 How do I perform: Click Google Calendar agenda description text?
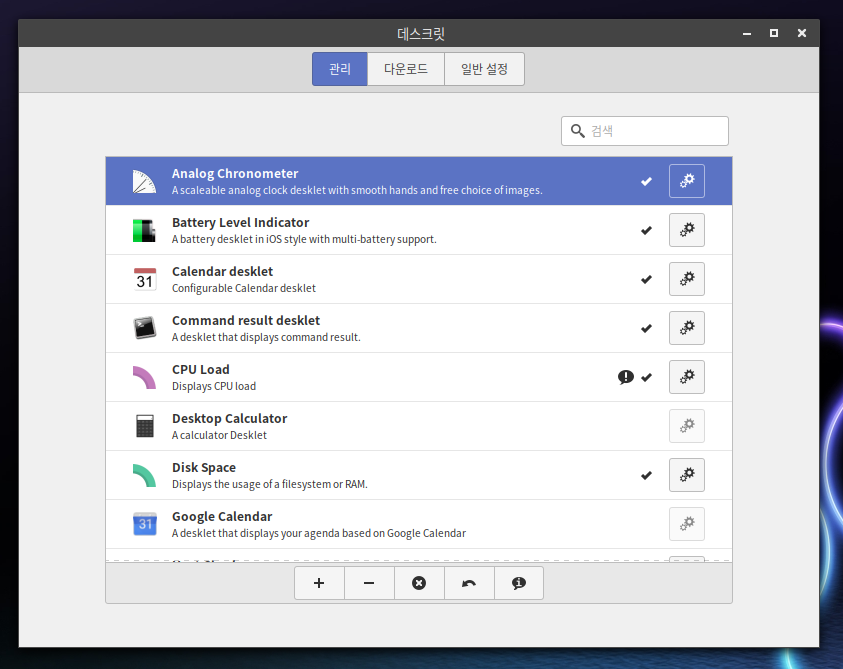tap(319, 533)
